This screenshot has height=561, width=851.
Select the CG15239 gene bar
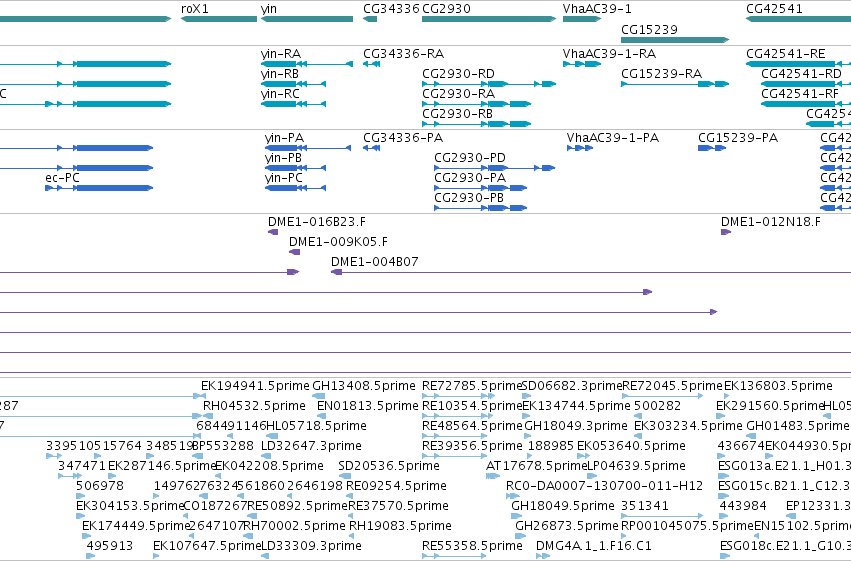[675, 40]
